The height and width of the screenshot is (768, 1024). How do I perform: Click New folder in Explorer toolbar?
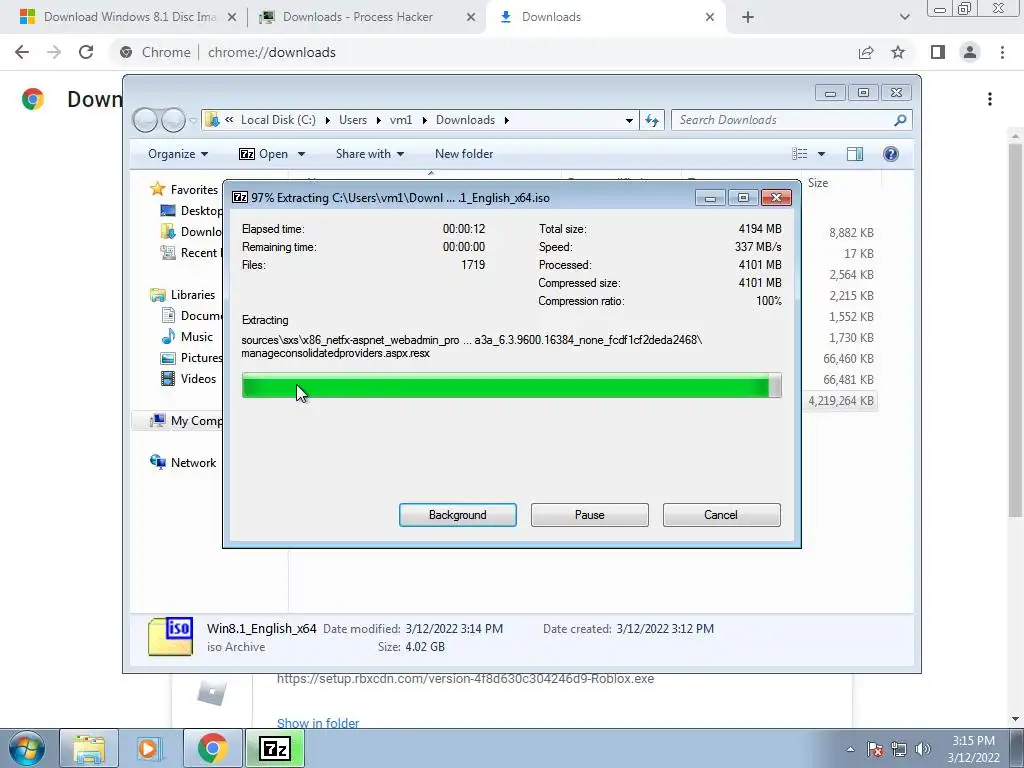tap(464, 154)
